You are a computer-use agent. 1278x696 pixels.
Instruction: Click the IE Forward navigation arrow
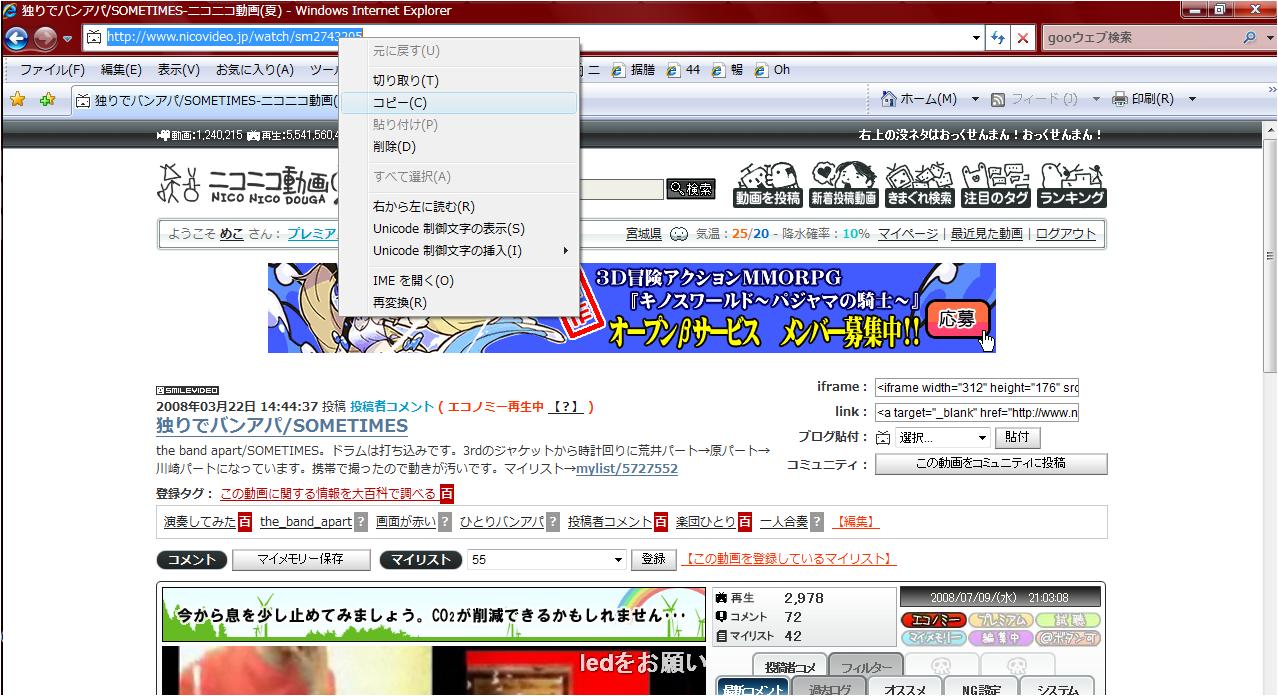coord(46,38)
